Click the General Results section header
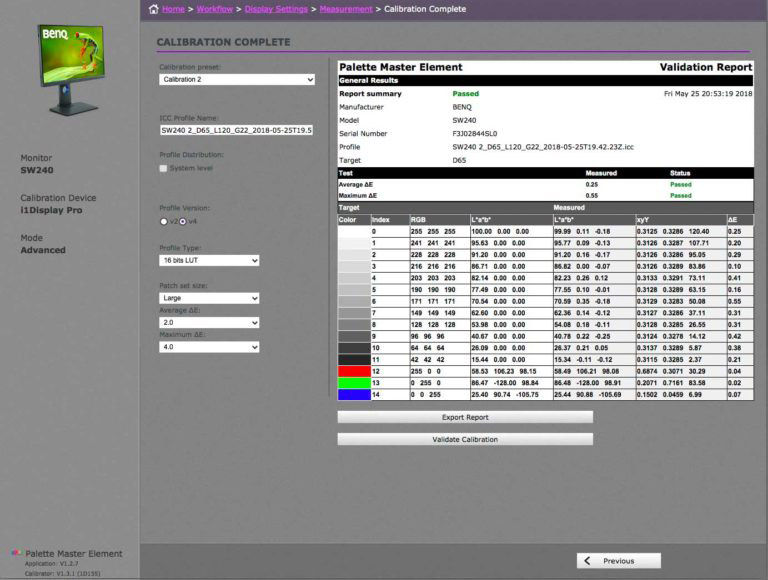Screen dimensions: 768x580 pos(545,80)
